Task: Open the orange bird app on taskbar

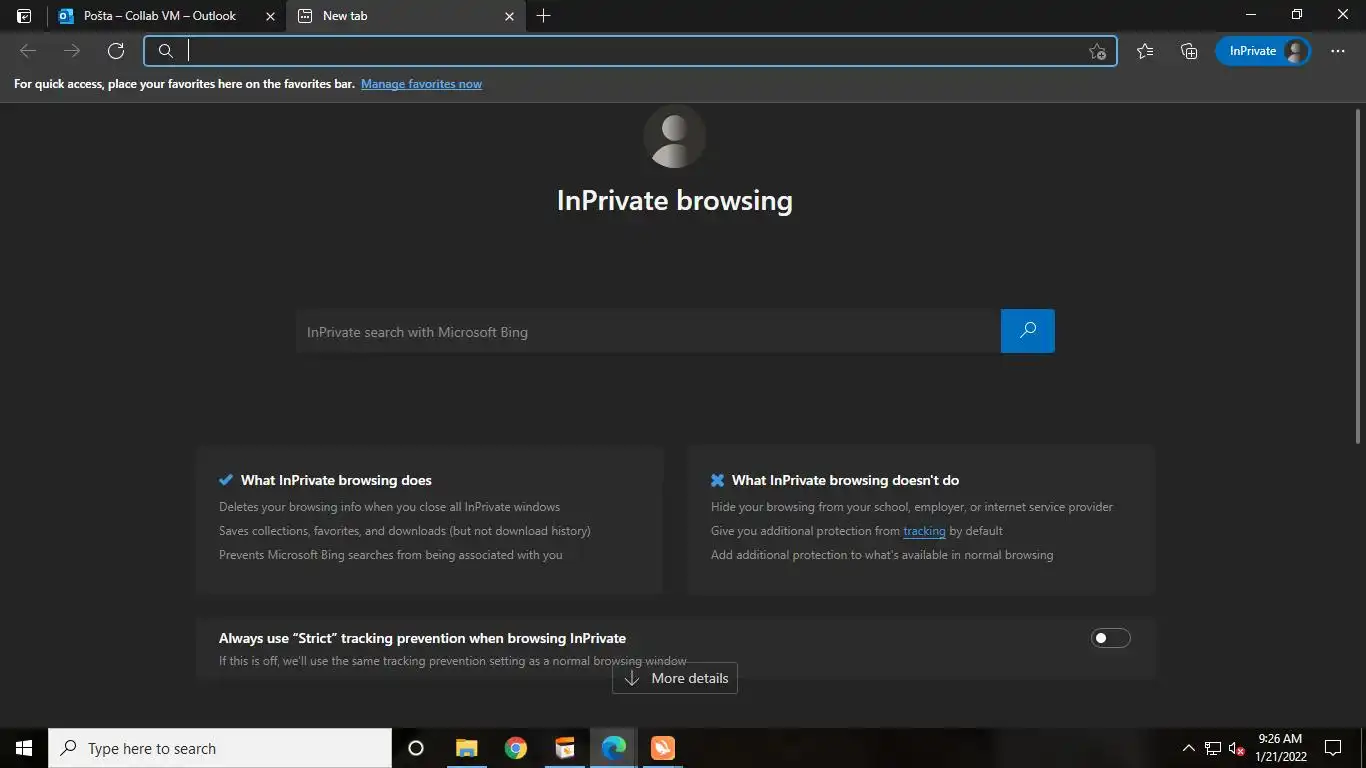Action: (x=663, y=748)
